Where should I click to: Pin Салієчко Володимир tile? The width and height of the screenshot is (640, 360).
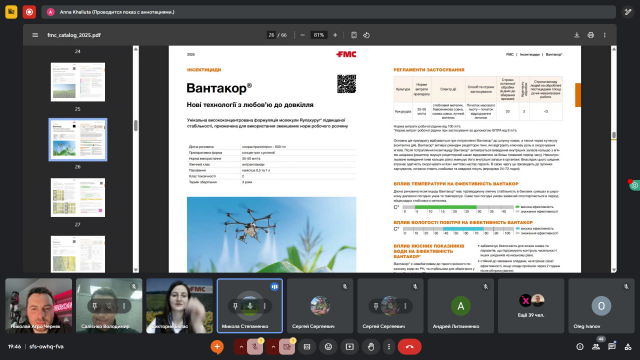(95, 306)
